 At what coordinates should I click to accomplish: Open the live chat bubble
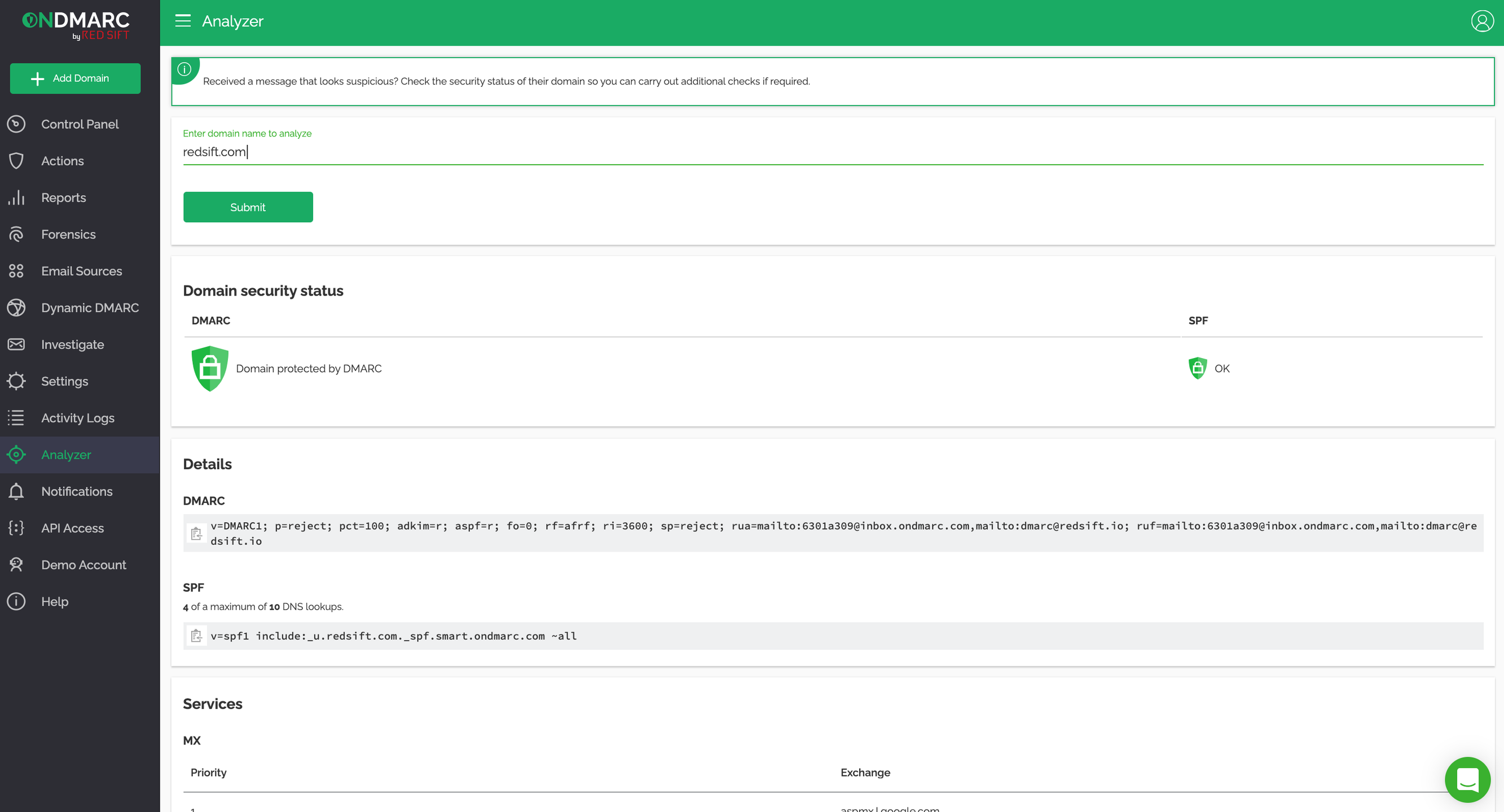[x=1467, y=779]
